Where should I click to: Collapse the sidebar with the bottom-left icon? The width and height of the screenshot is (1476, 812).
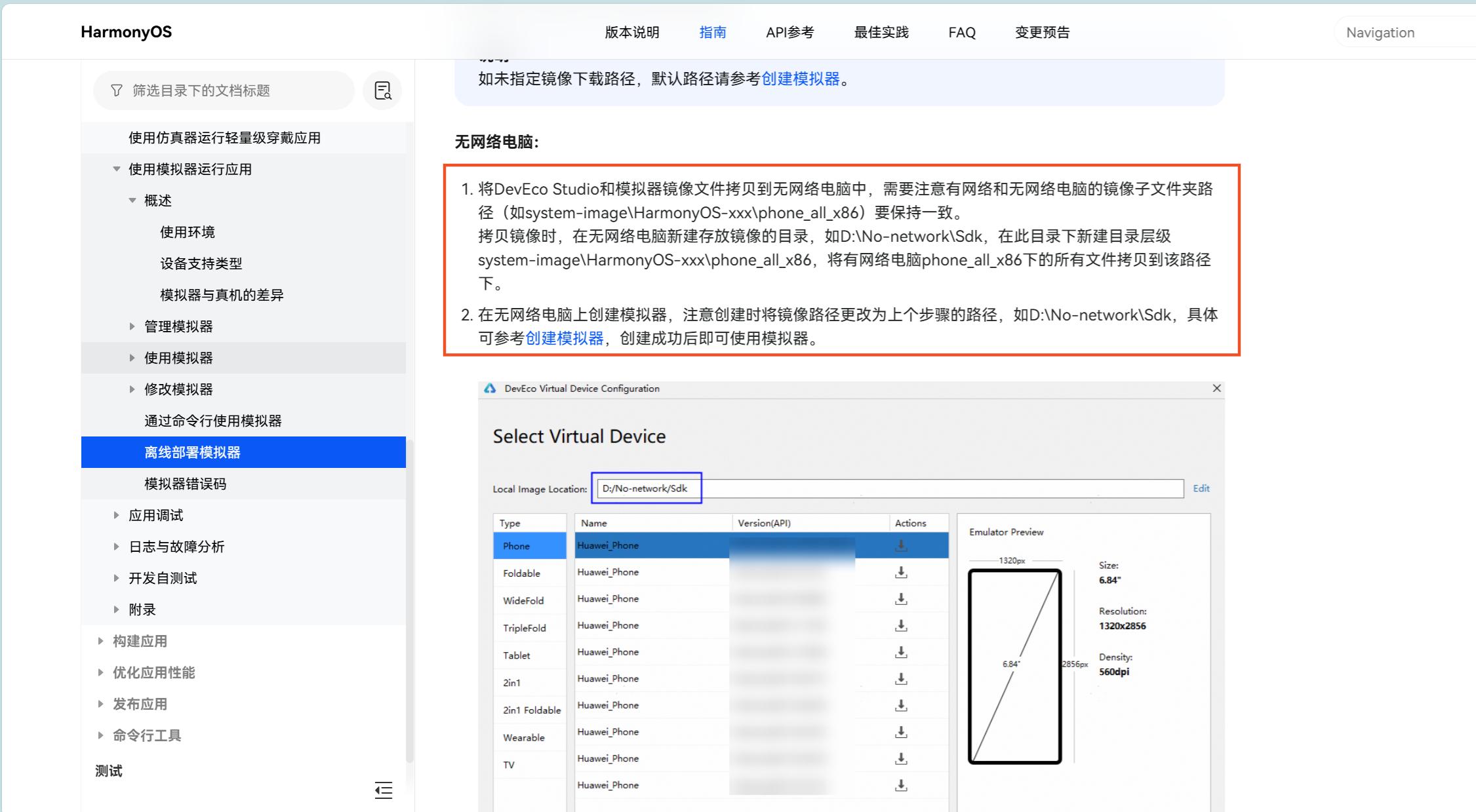pos(384,791)
